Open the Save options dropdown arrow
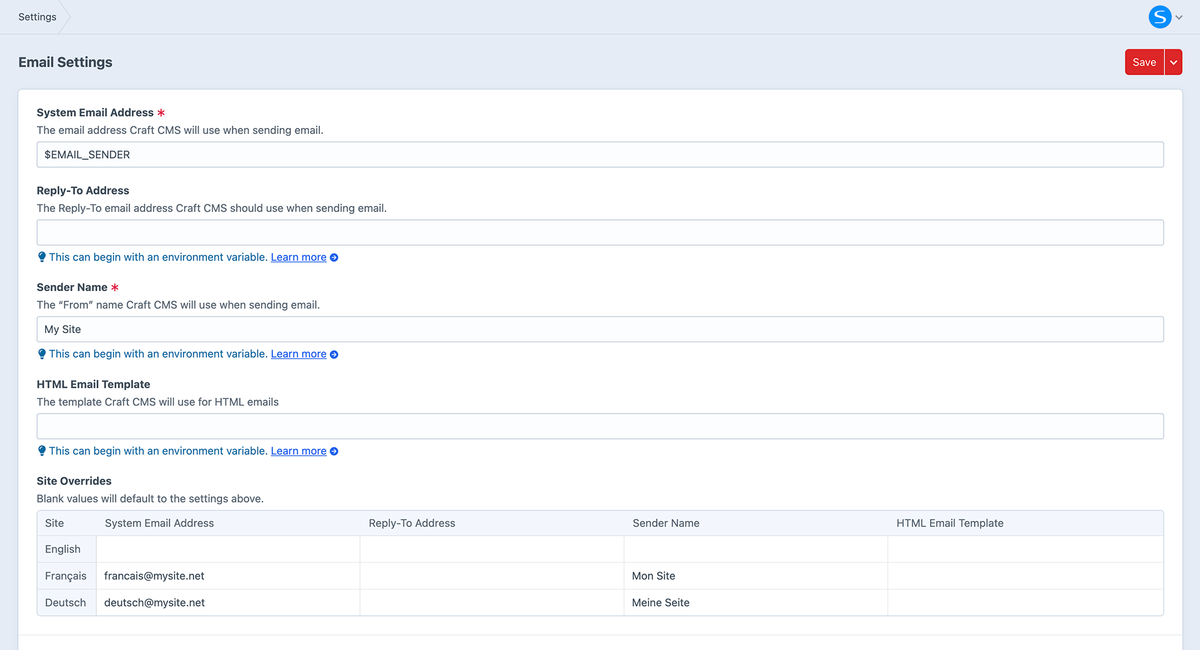 point(1174,62)
